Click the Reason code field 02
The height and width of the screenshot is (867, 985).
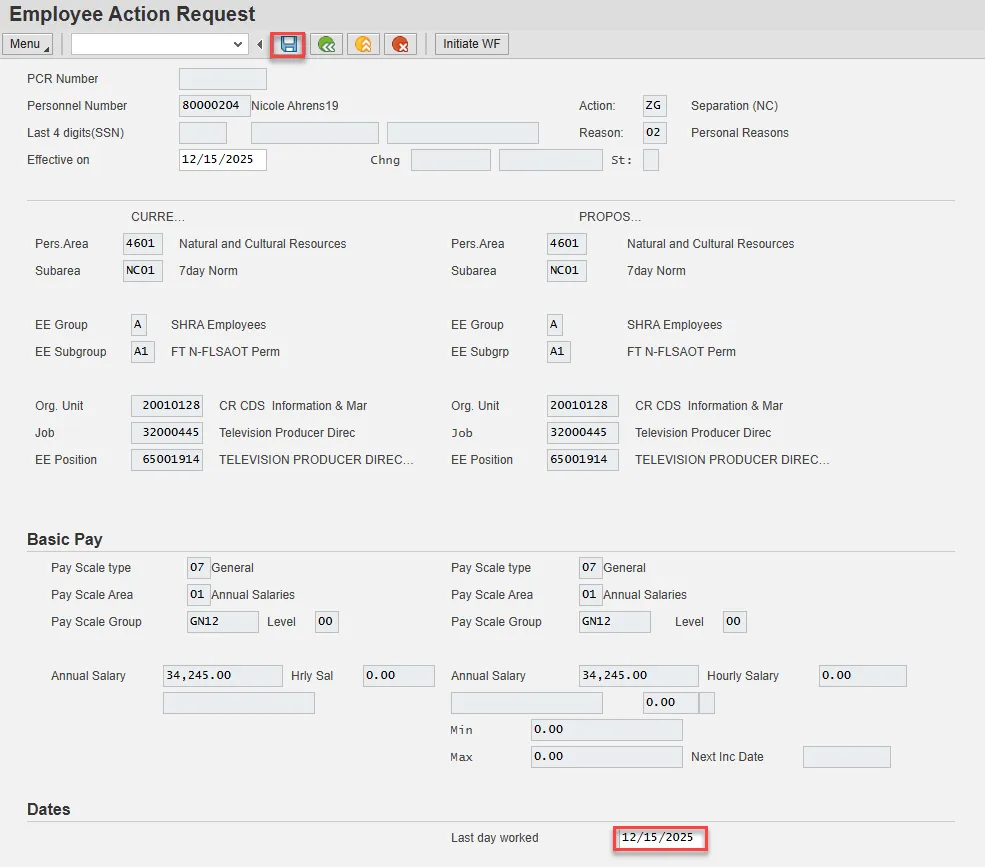coord(654,133)
